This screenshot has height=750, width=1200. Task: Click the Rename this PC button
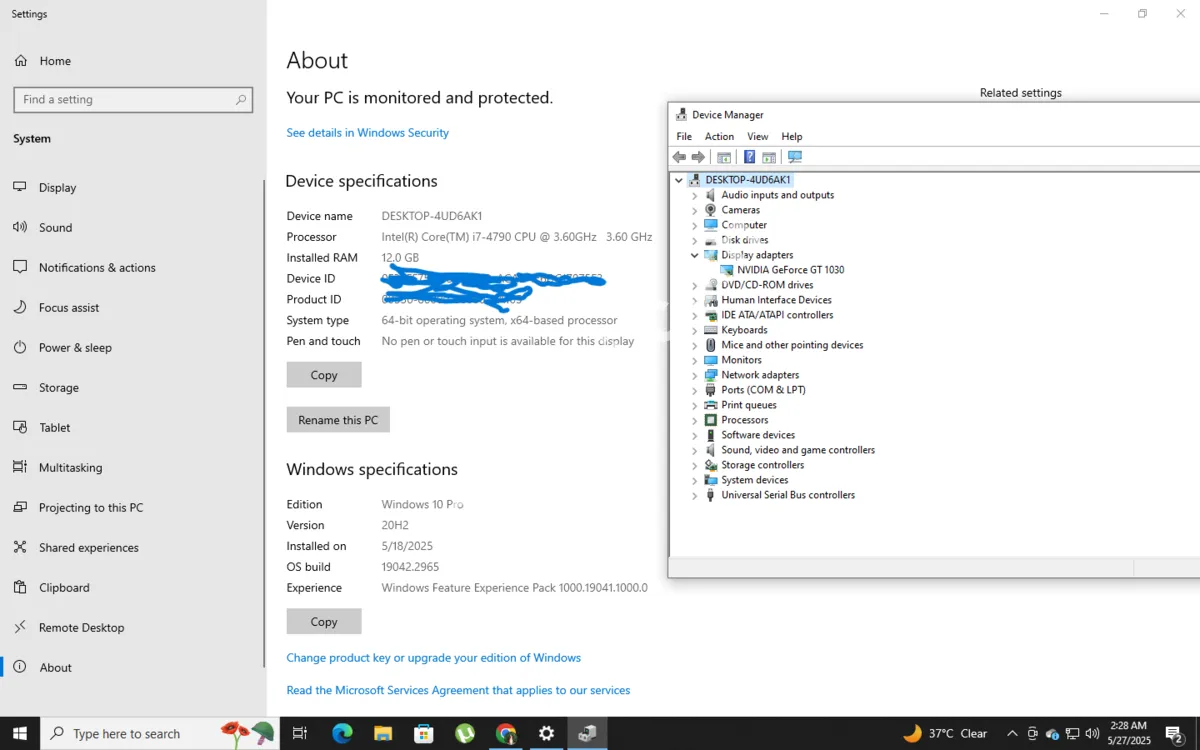coord(338,419)
